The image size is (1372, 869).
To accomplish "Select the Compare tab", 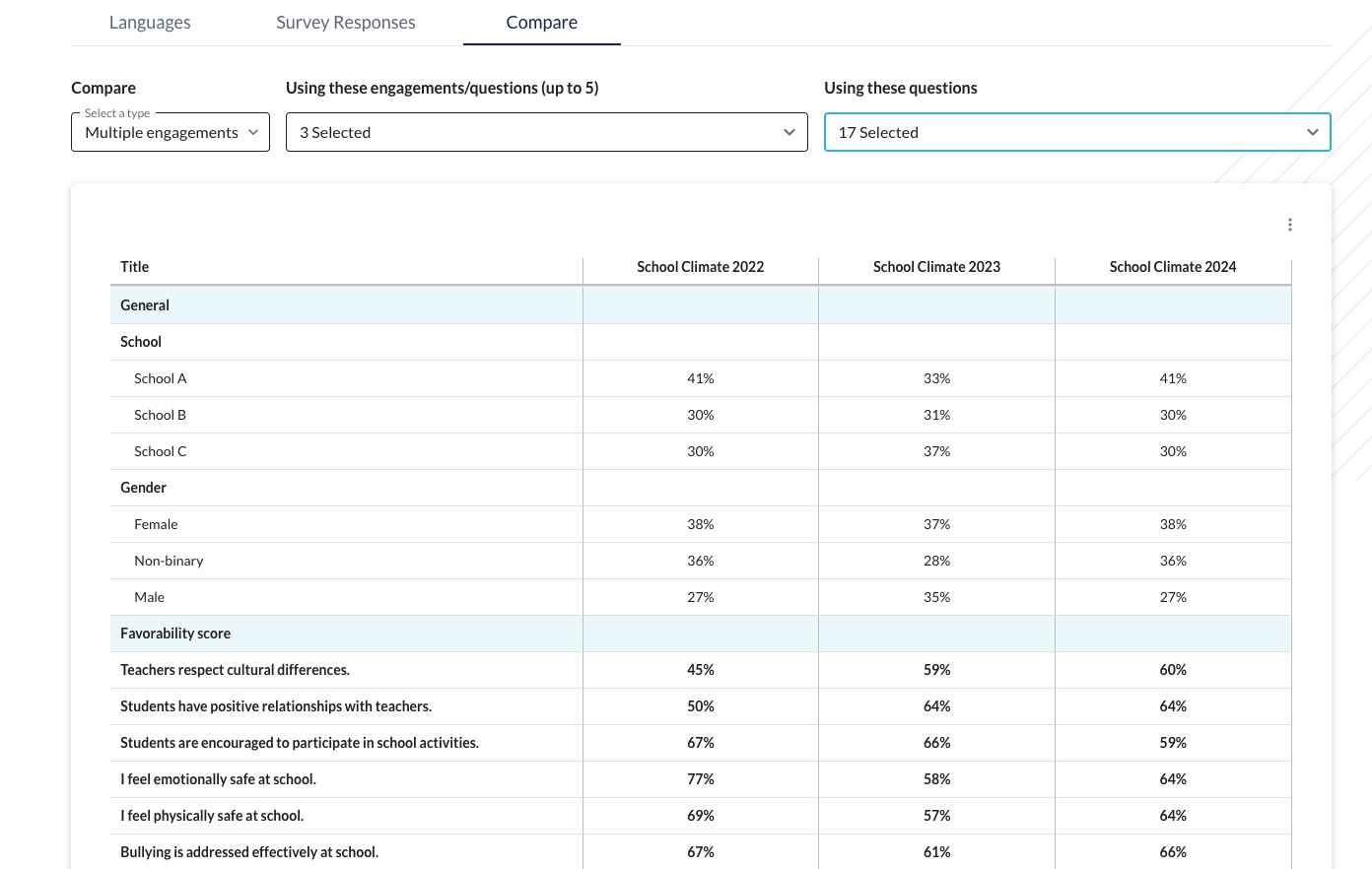I will [x=542, y=22].
